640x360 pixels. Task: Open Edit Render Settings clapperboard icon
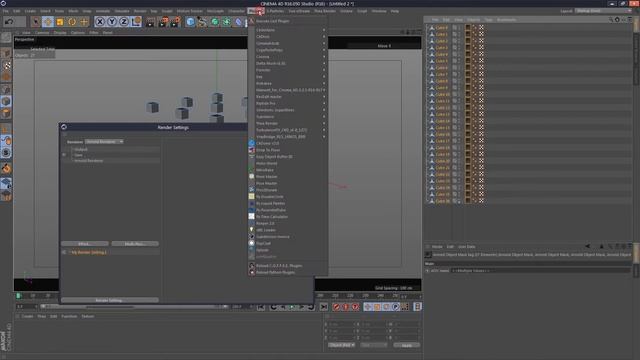(x=176, y=22)
